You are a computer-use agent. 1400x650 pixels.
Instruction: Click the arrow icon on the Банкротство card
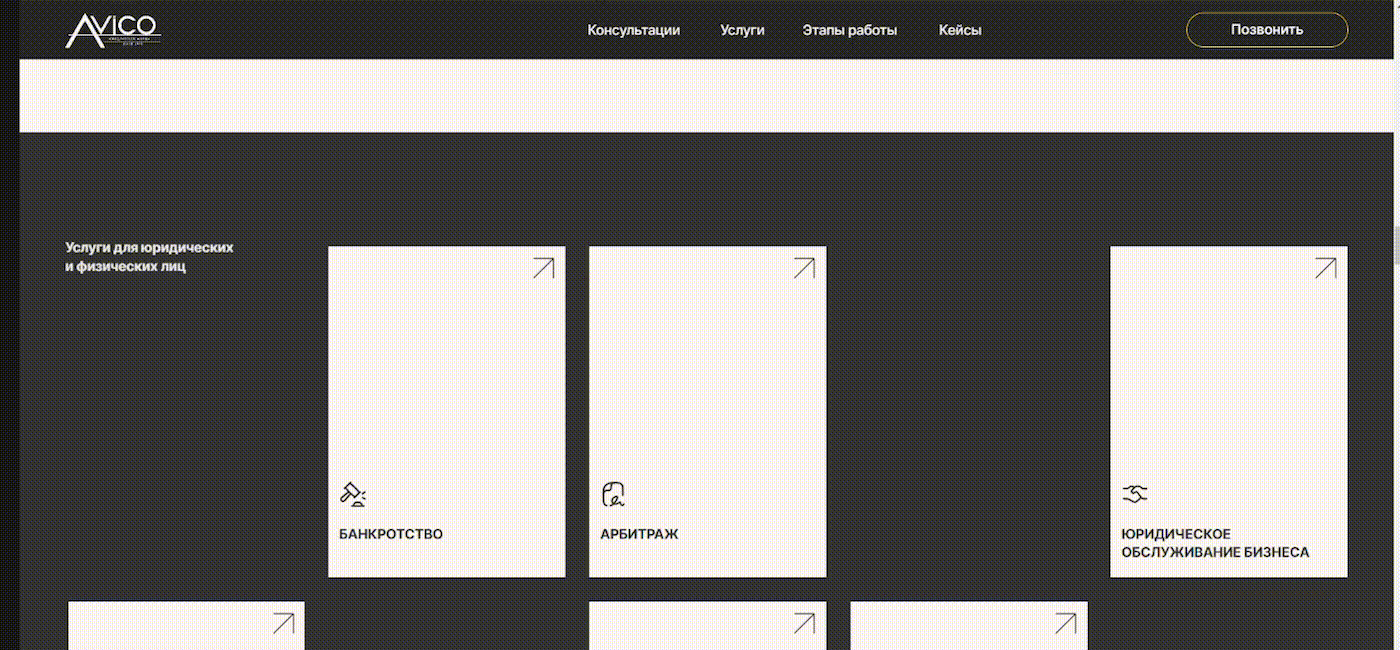543,268
